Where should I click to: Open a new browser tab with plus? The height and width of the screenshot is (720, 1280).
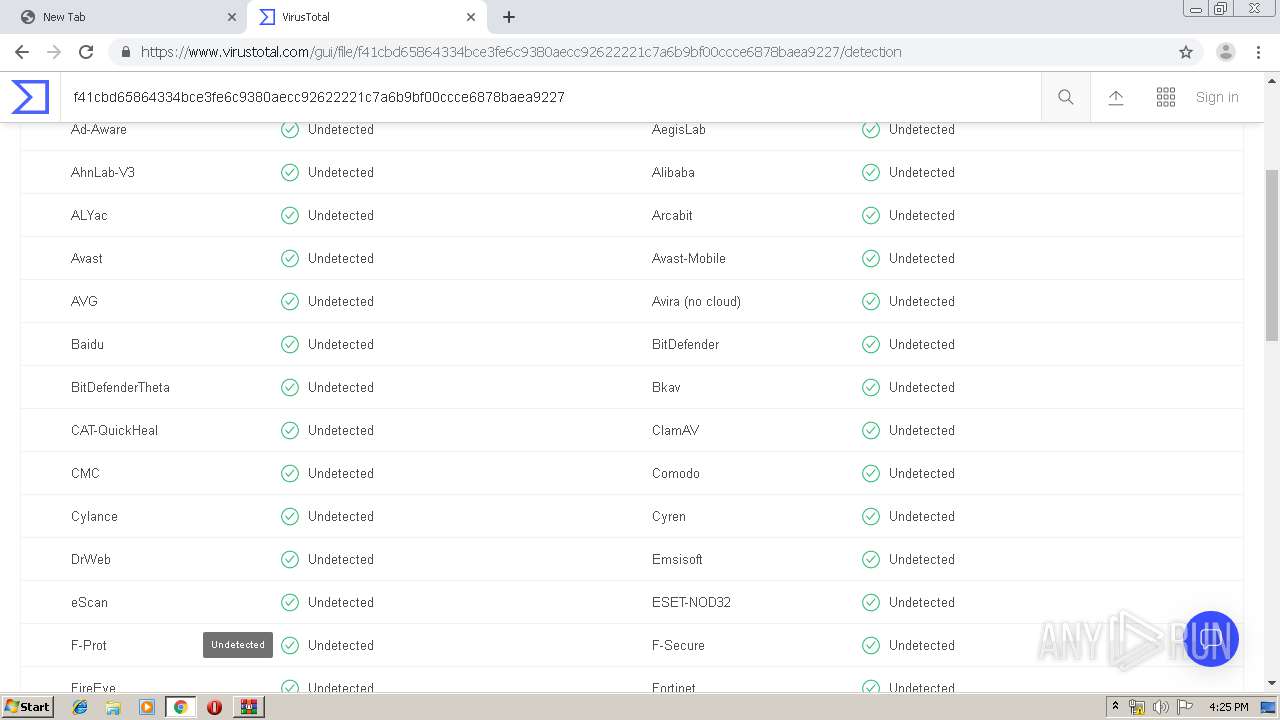(509, 17)
